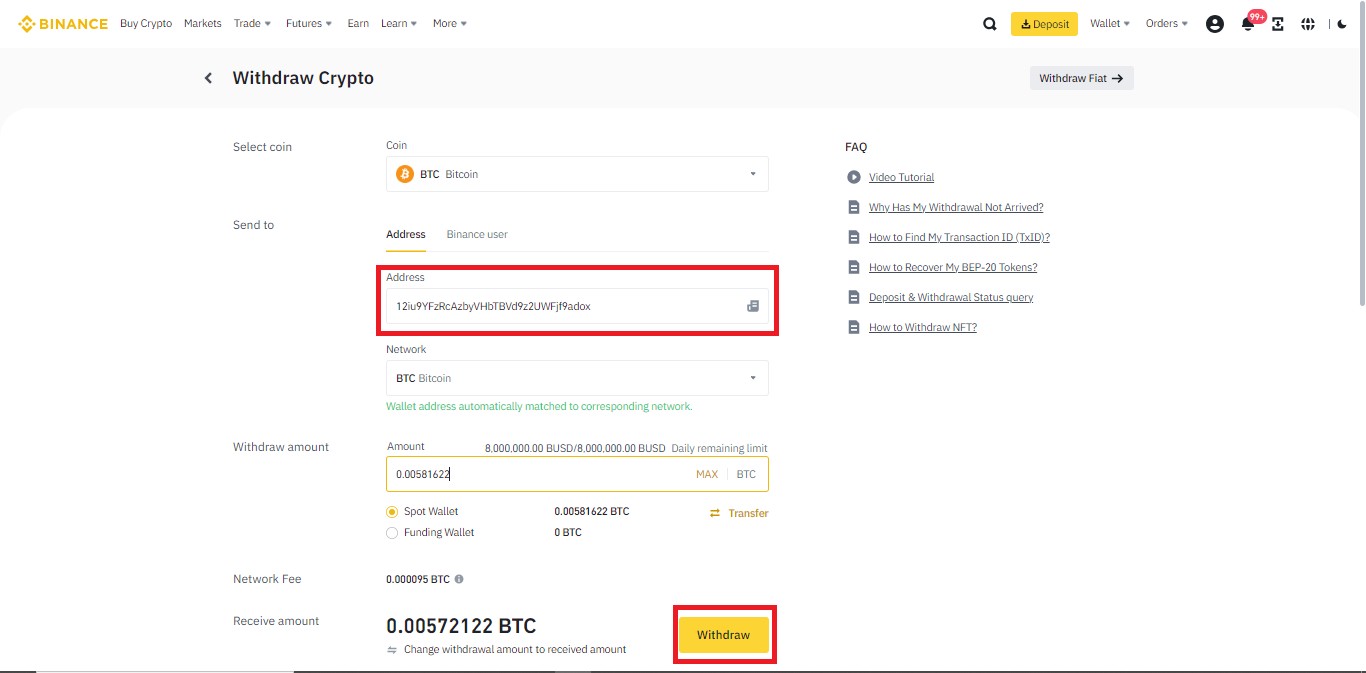Click the Video Tutorial play icon
Viewport: 1366px width, 673px height.
pos(854,177)
